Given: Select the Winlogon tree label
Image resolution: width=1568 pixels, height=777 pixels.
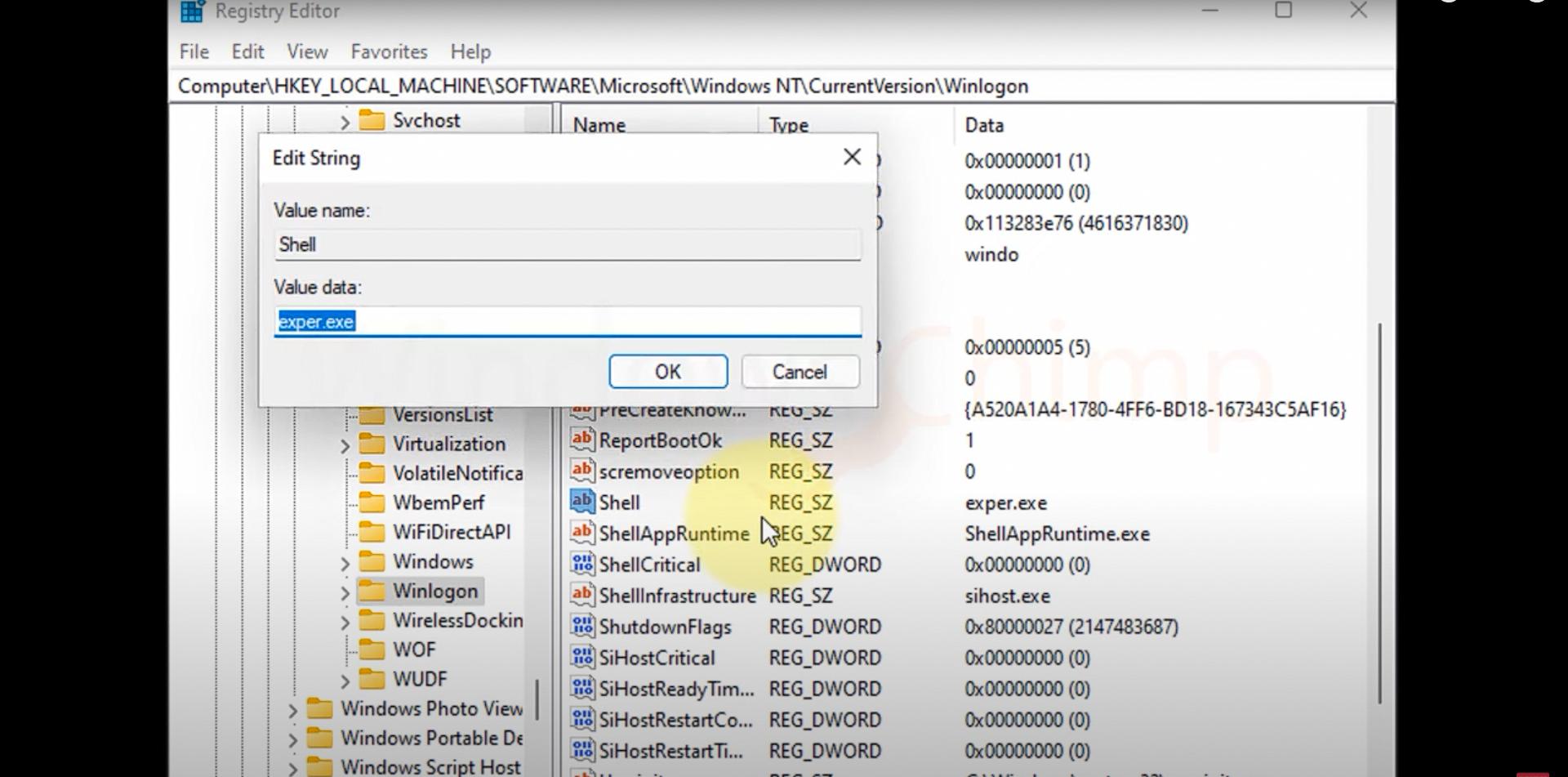Looking at the screenshot, I should 435,591.
